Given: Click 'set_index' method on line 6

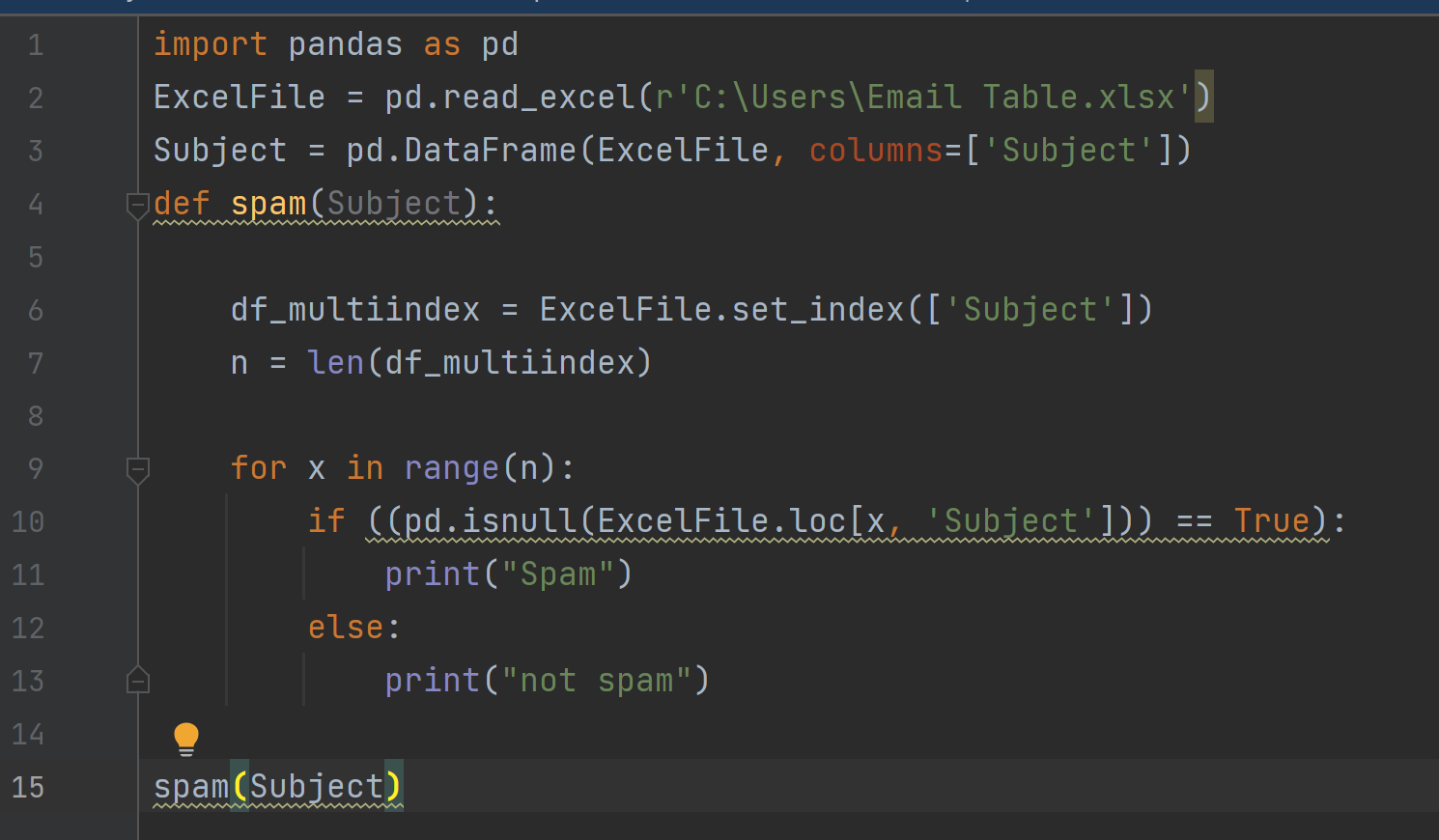Looking at the screenshot, I should (x=818, y=310).
